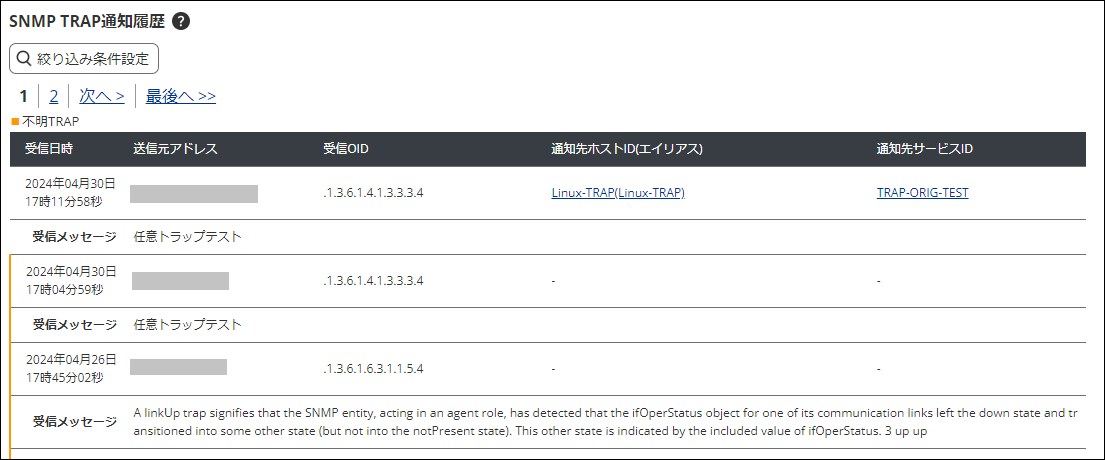This screenshot has height=460, width=1105.
Task: Click the 受信日時 column header
Action: pyautogui.click(x=48, y=149)
